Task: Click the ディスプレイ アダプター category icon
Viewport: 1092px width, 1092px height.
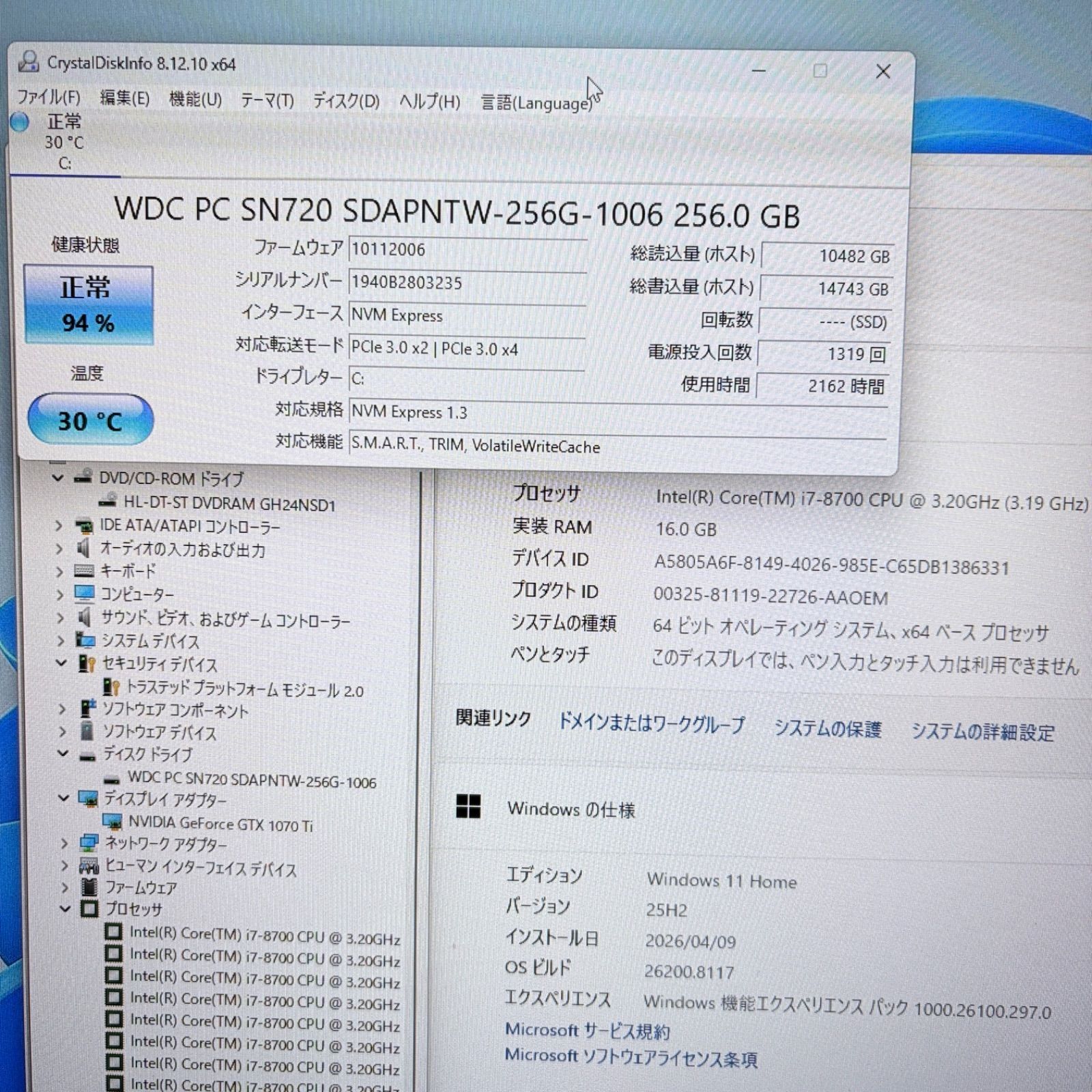Action: 88,798
